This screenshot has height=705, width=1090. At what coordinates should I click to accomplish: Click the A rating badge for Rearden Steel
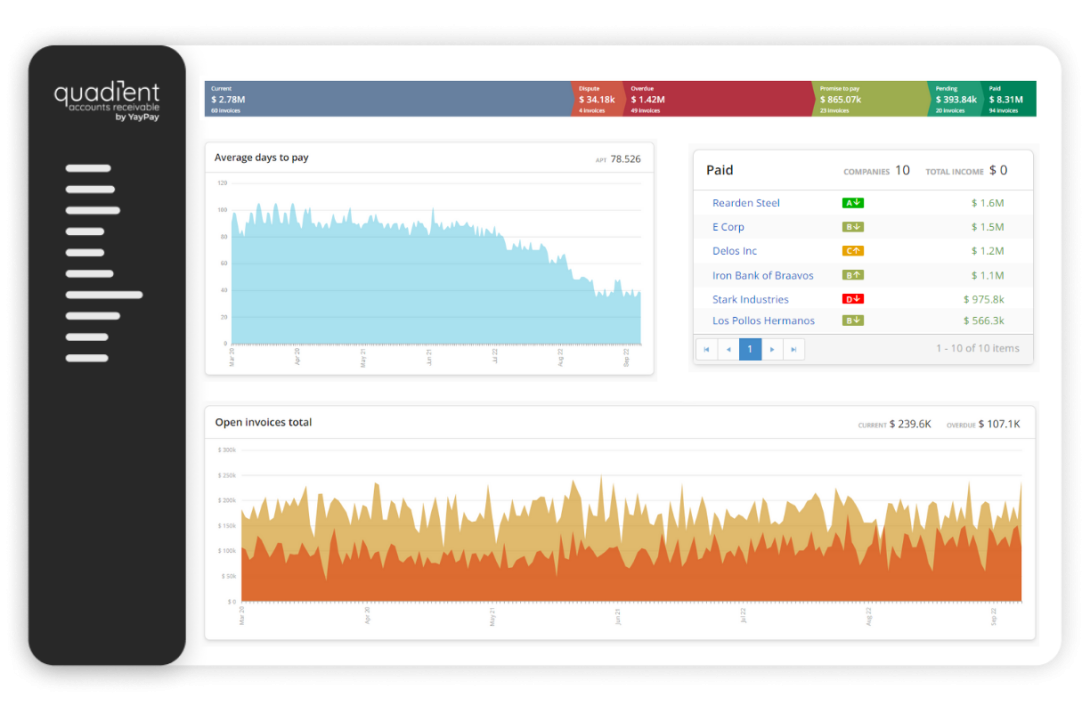852,203
